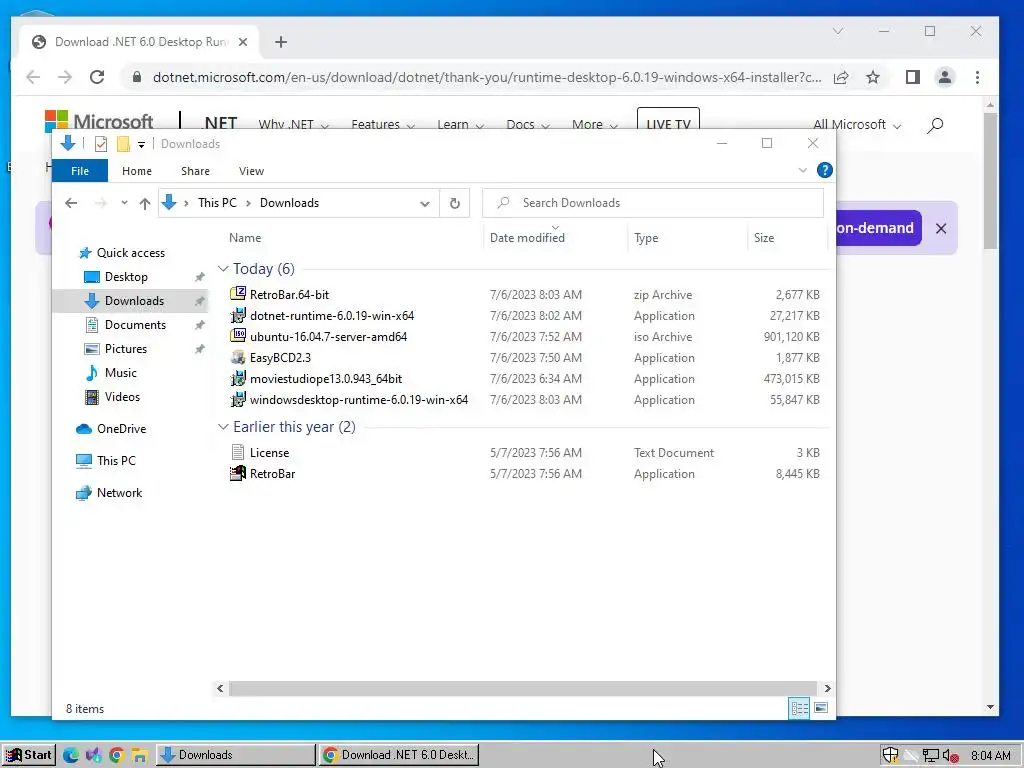Screen dimensions: 1024x768
Task: Open the Chrome profile avatar
Action: coord(945,77)
